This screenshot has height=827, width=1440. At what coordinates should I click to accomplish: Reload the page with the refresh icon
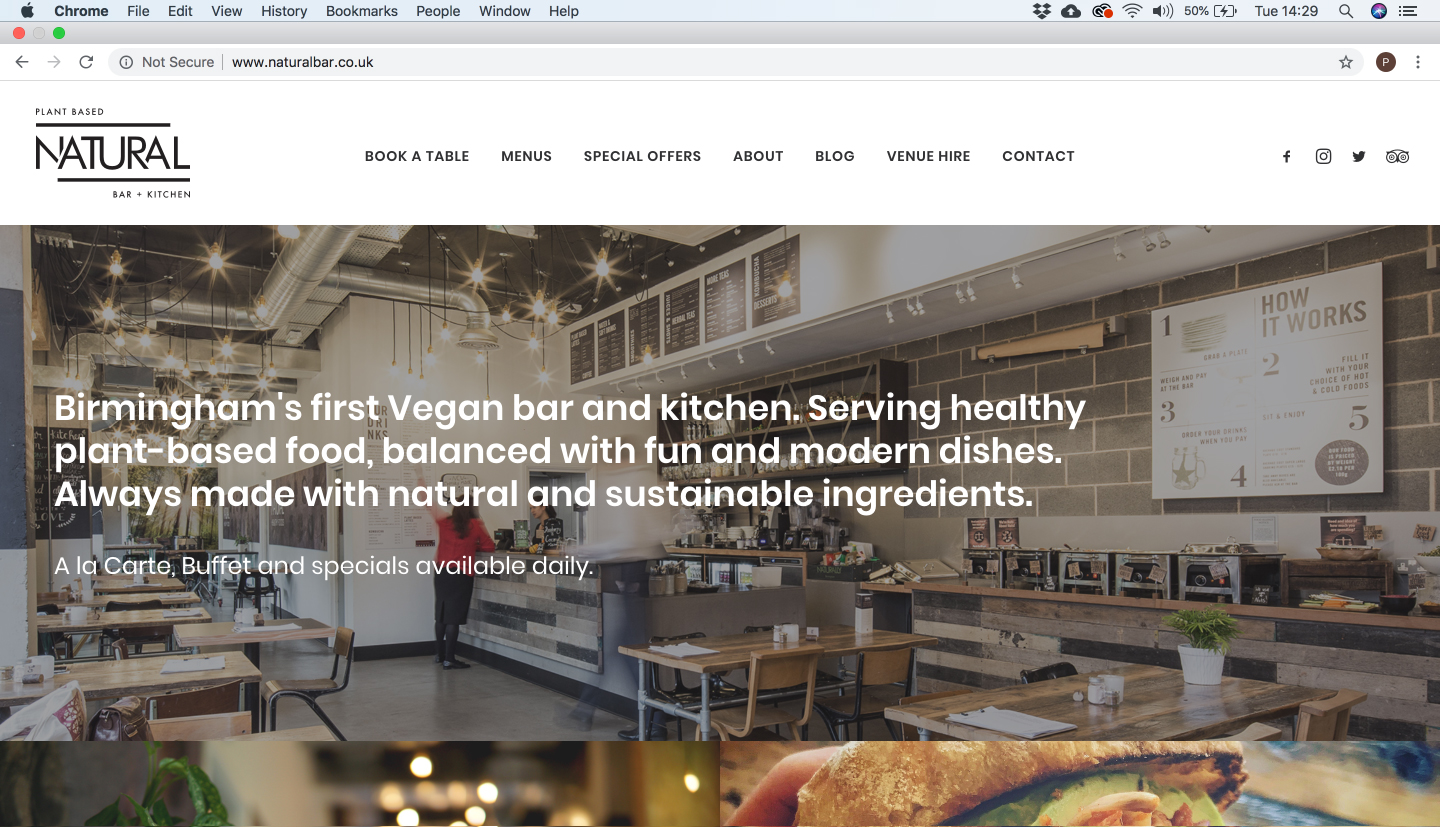(86, 62)
